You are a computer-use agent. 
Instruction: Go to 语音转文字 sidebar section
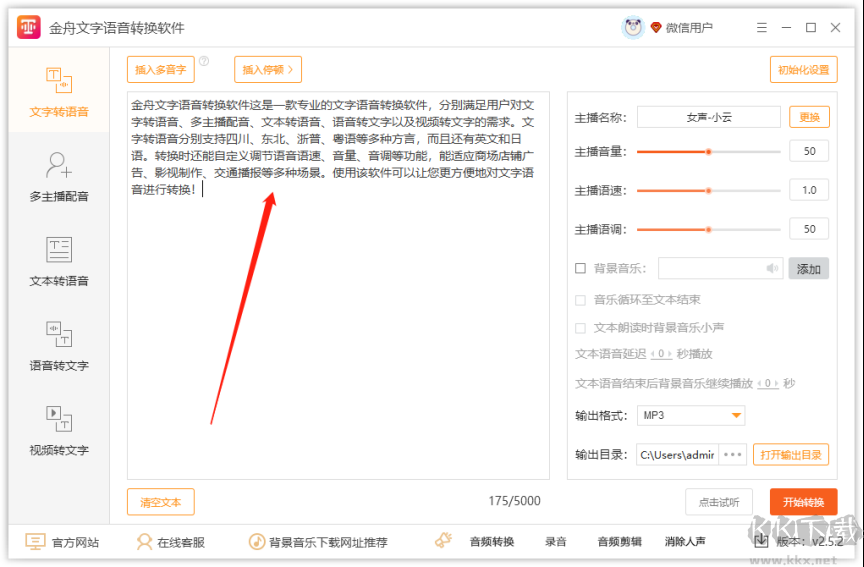point(59,345)
